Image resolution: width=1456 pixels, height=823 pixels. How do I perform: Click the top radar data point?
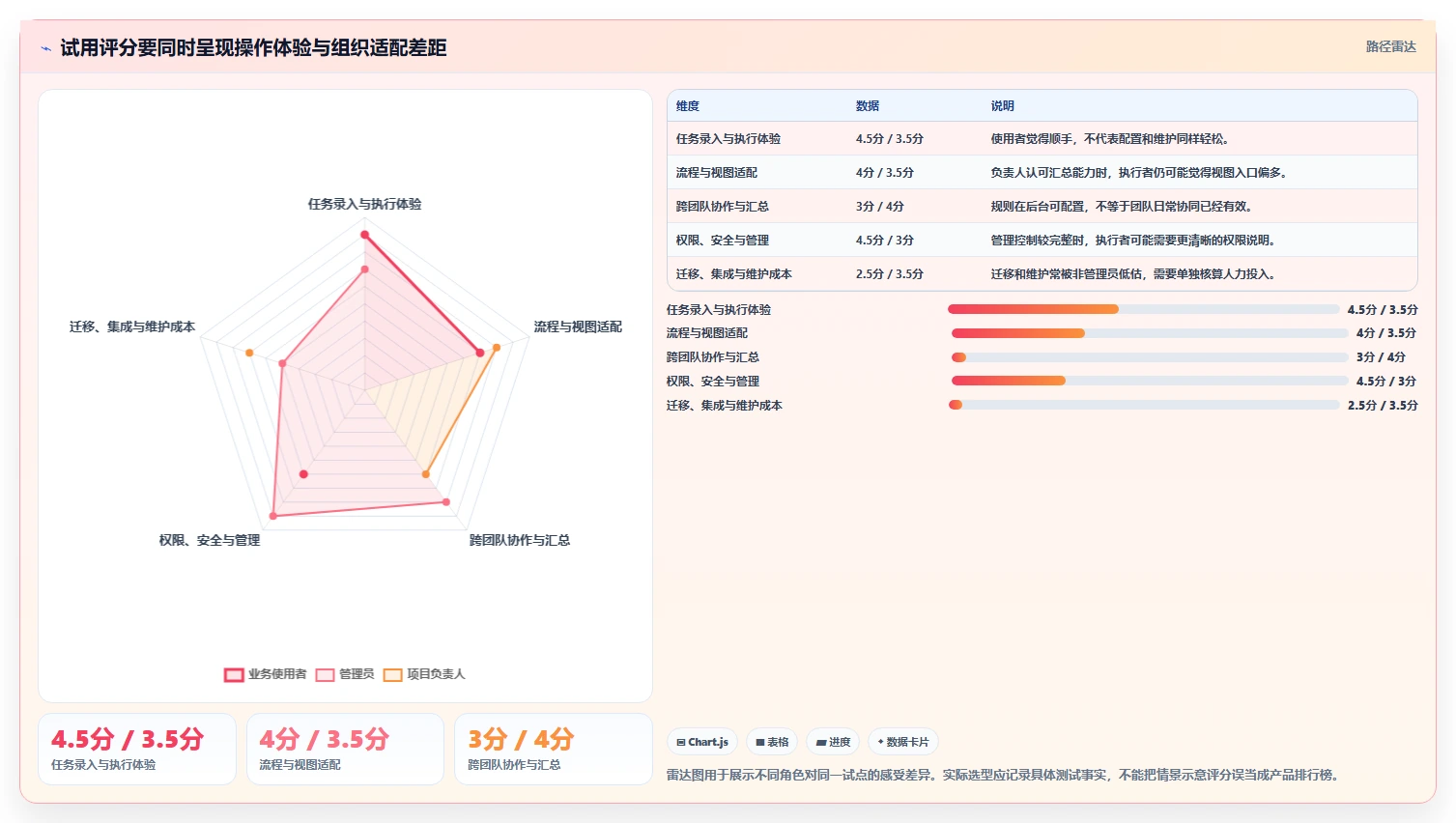(364, 235)
